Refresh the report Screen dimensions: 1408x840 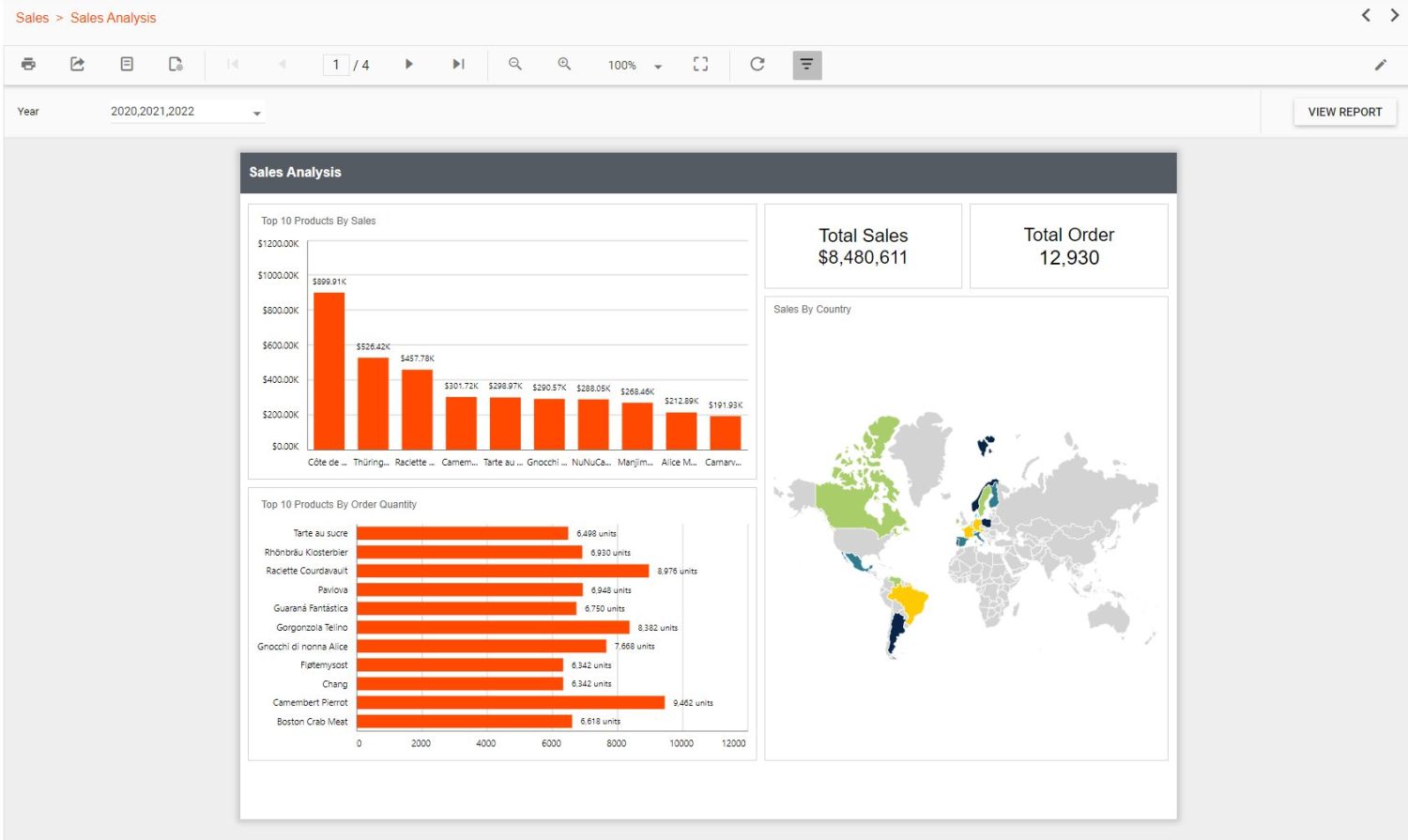(x=758, y=65)
